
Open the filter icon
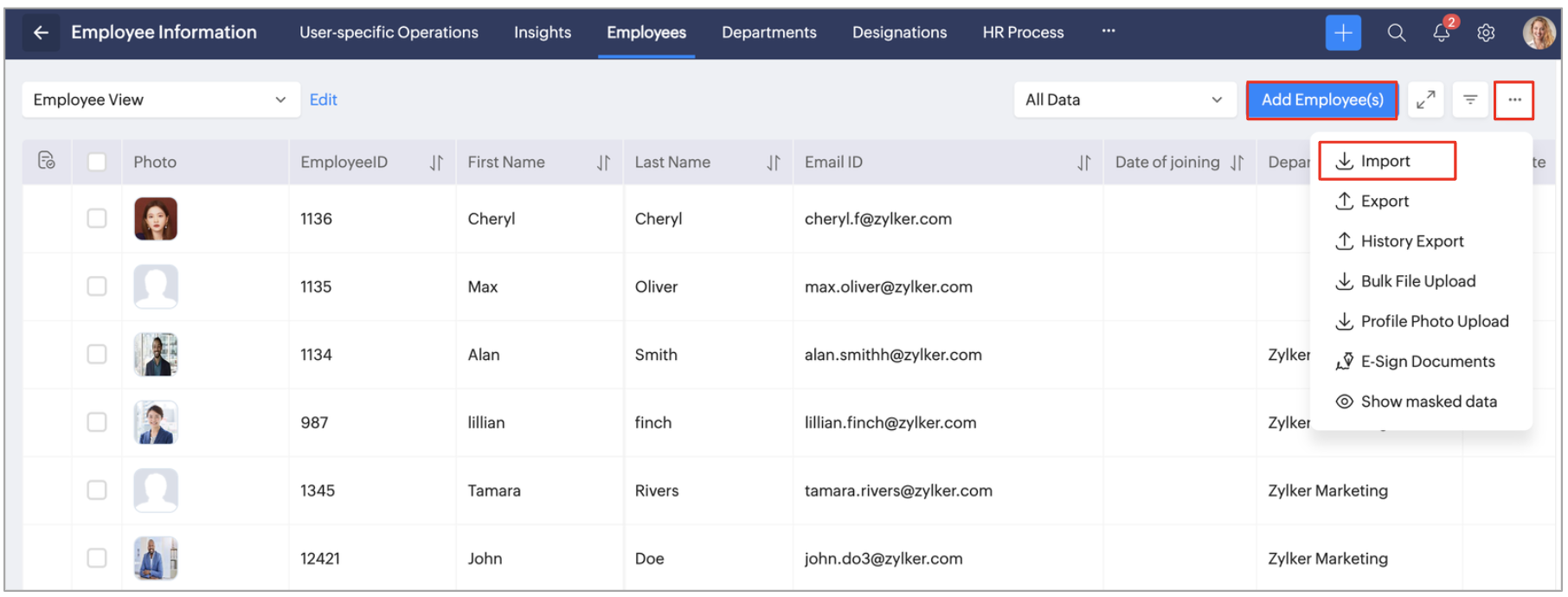1469,100
